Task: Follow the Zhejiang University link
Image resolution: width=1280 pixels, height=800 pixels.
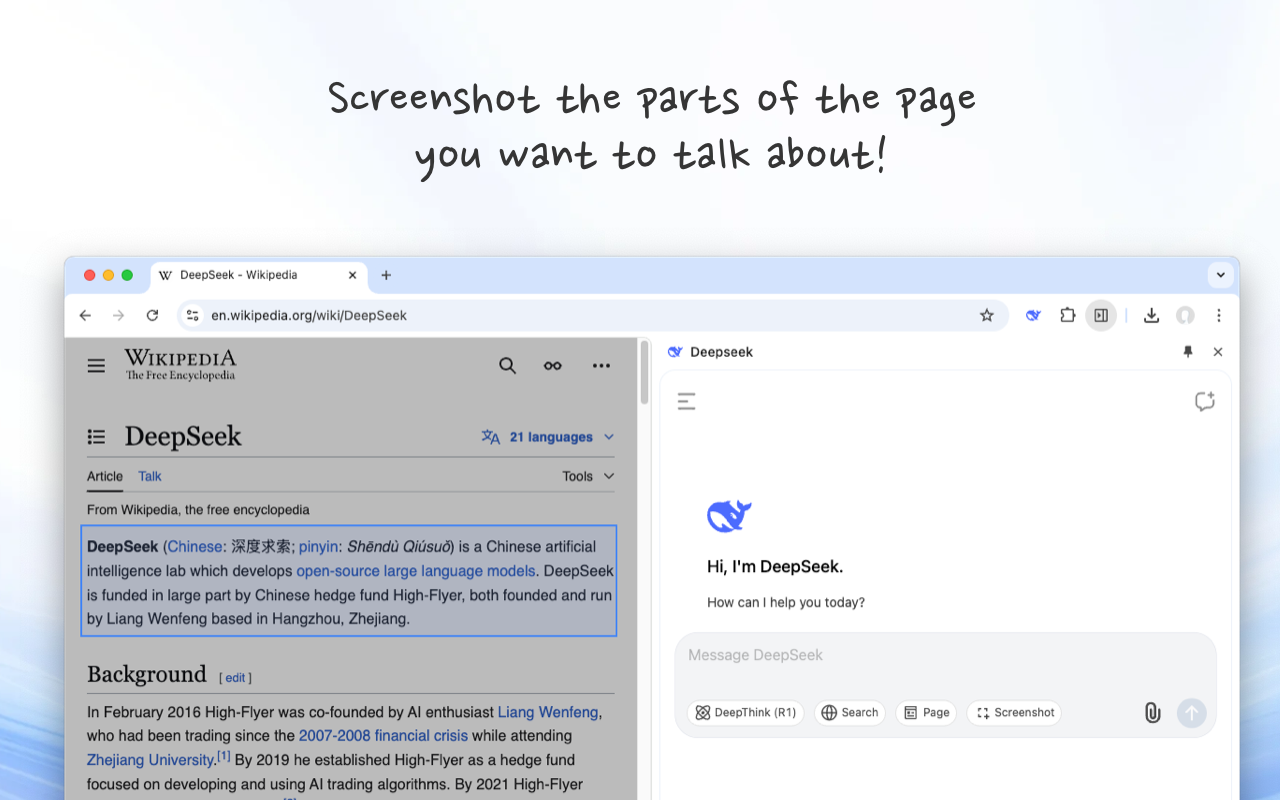Action: [151, 760]
